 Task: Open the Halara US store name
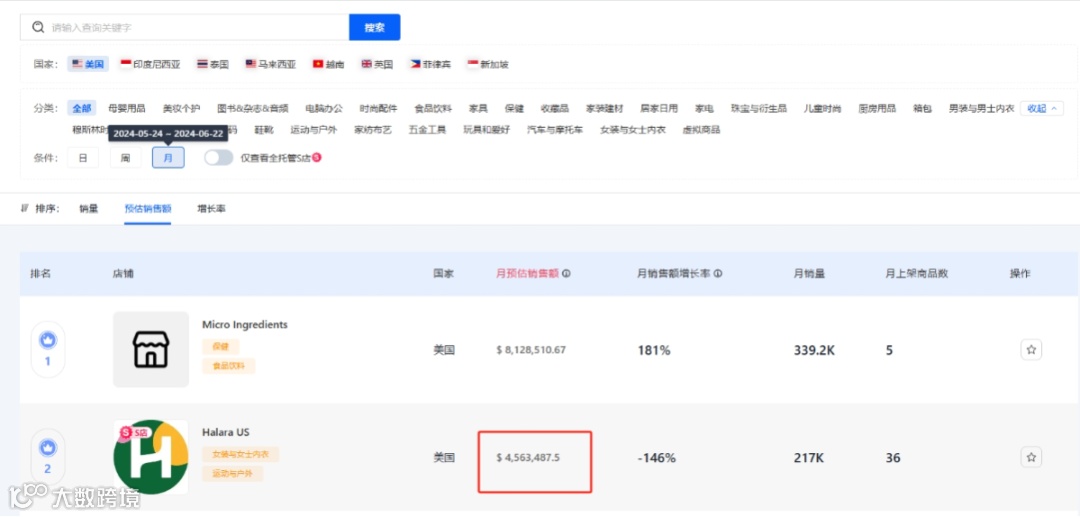[x=225, y=432]
